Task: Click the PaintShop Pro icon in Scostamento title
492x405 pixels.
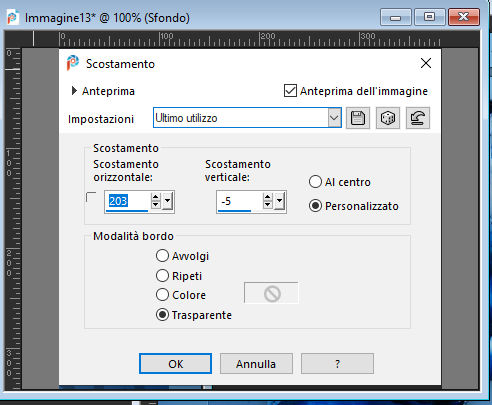Action: click(x=73, y=63)
